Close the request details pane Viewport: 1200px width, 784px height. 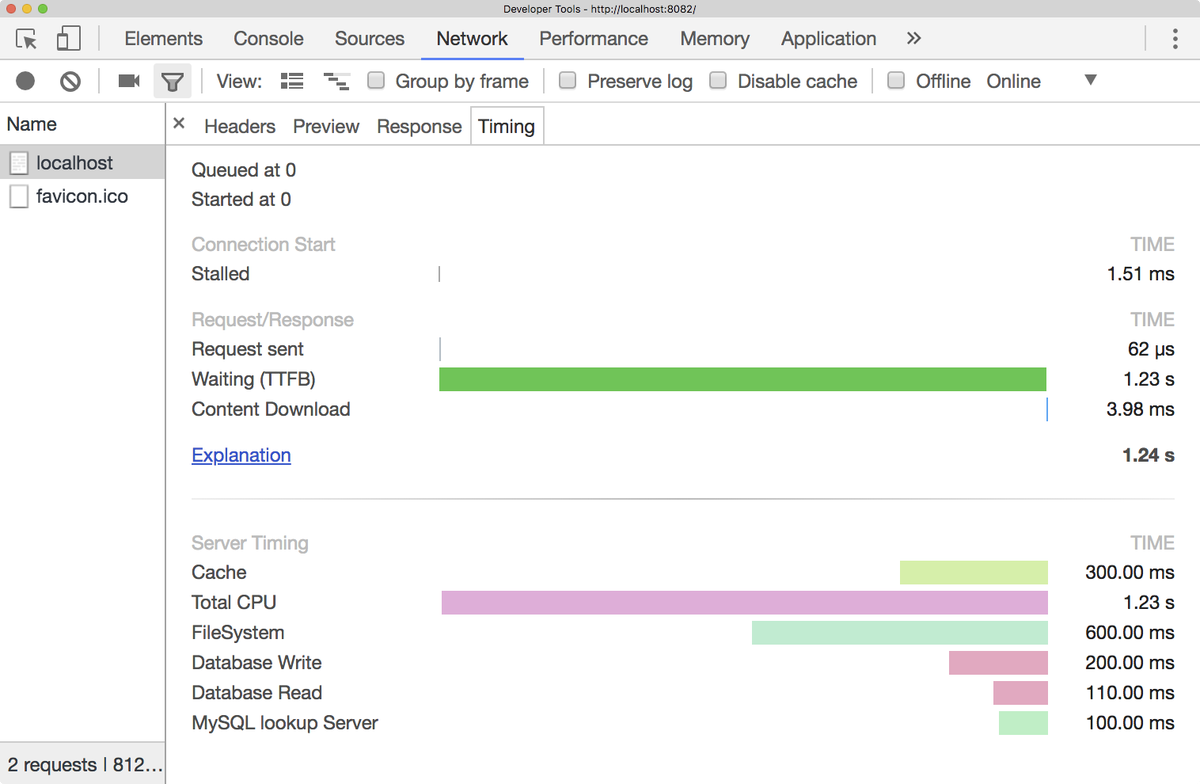coord(178,125)
